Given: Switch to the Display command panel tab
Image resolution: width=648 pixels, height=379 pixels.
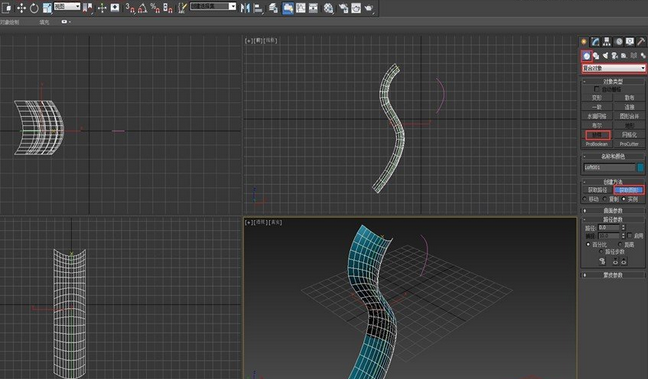Looking at the screenshot, I should click(629, 41).
